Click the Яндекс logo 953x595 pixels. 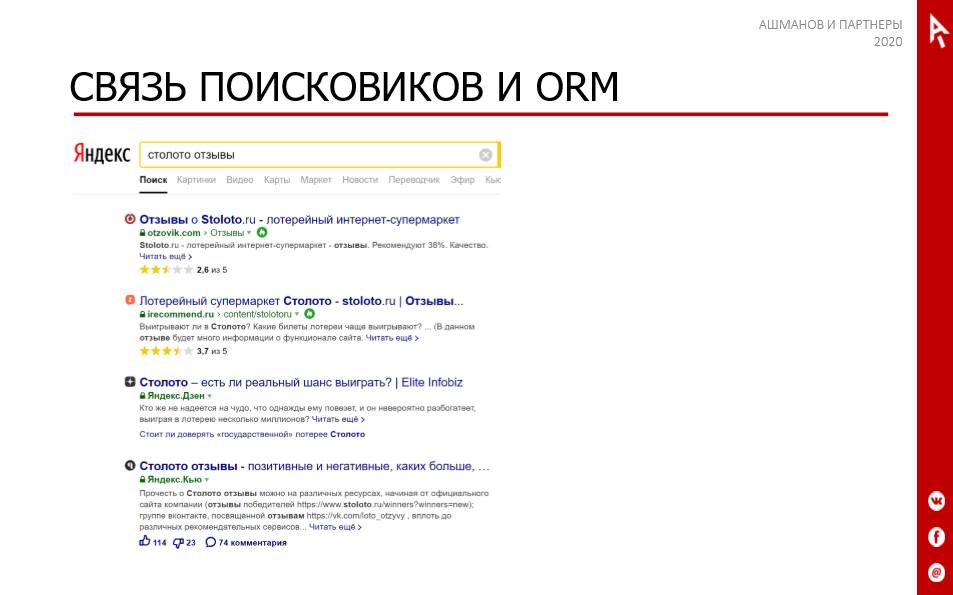pyautogui.click(x=101, y=153)
